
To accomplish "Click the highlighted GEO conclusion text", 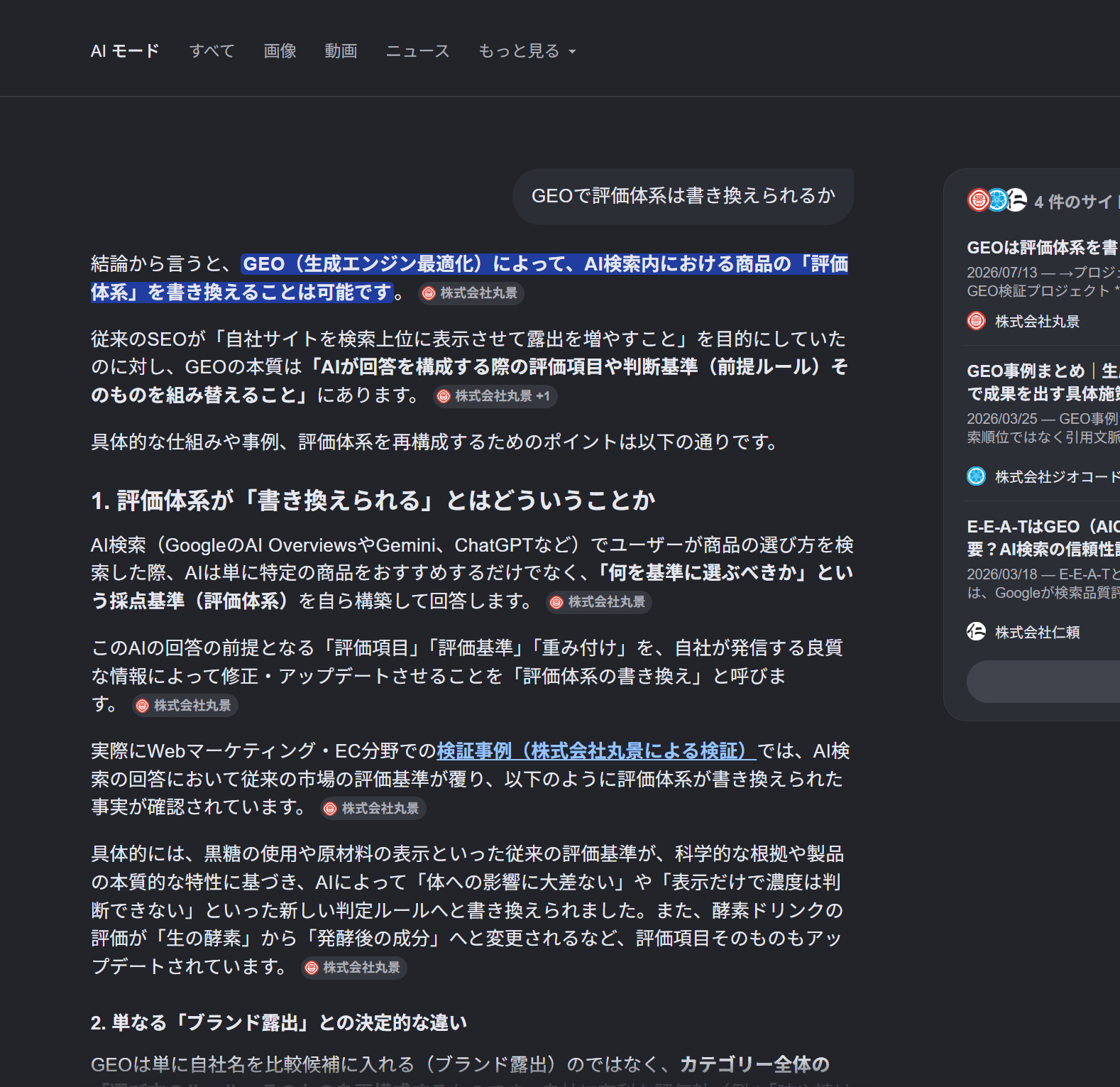I will click(469, 278).
